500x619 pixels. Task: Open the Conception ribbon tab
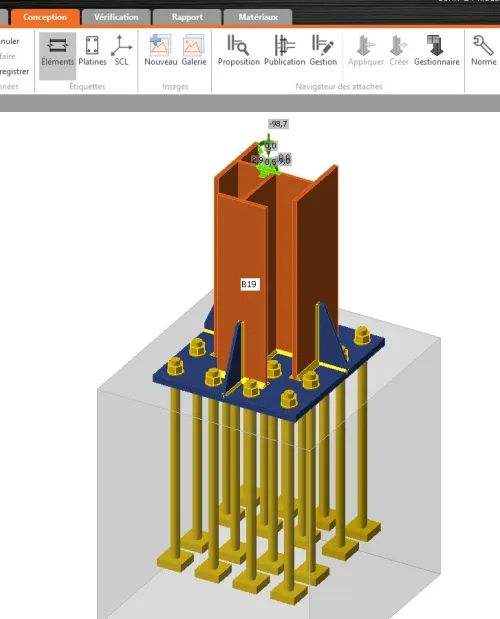click(x=45, y=17)
